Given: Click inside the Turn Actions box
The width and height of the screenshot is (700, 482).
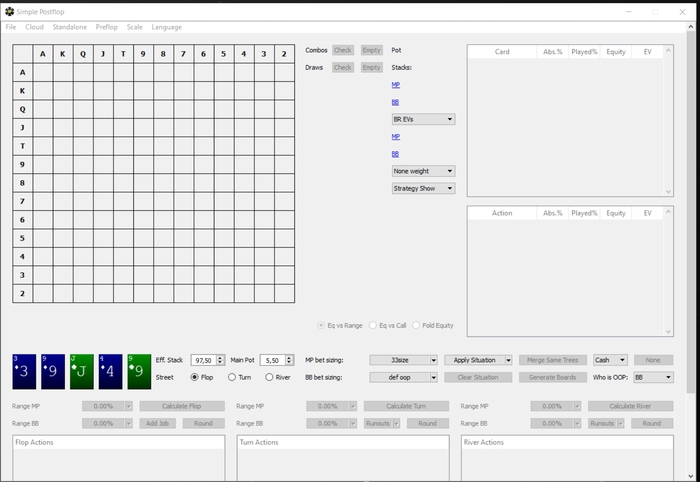Looking at the screenshot, I should 343,458.
